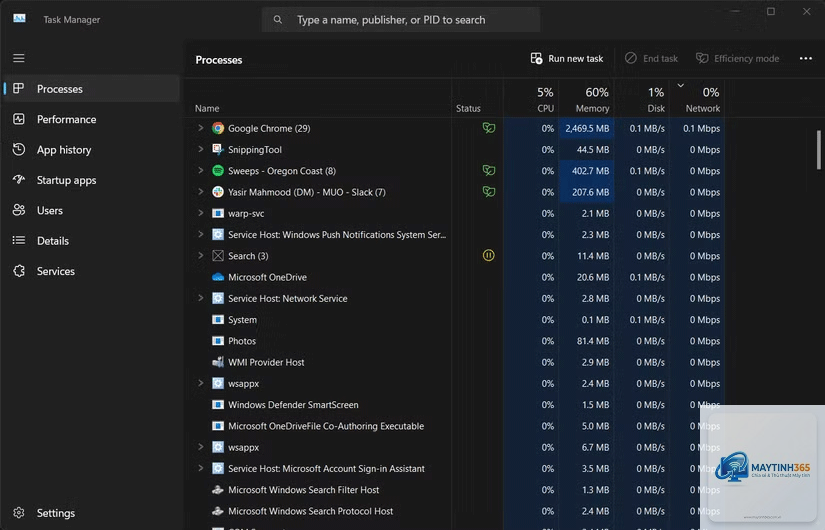Expand the Google Chrome process group

pos(200,128)
